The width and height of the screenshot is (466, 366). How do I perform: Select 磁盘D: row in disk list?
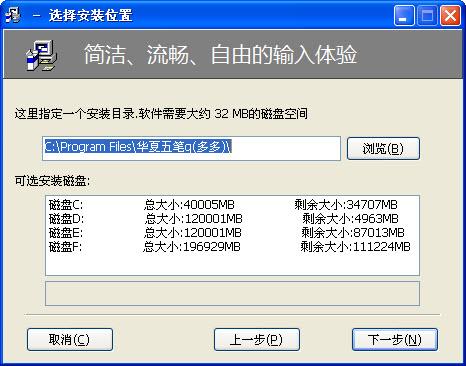click(x=232, y=219)
